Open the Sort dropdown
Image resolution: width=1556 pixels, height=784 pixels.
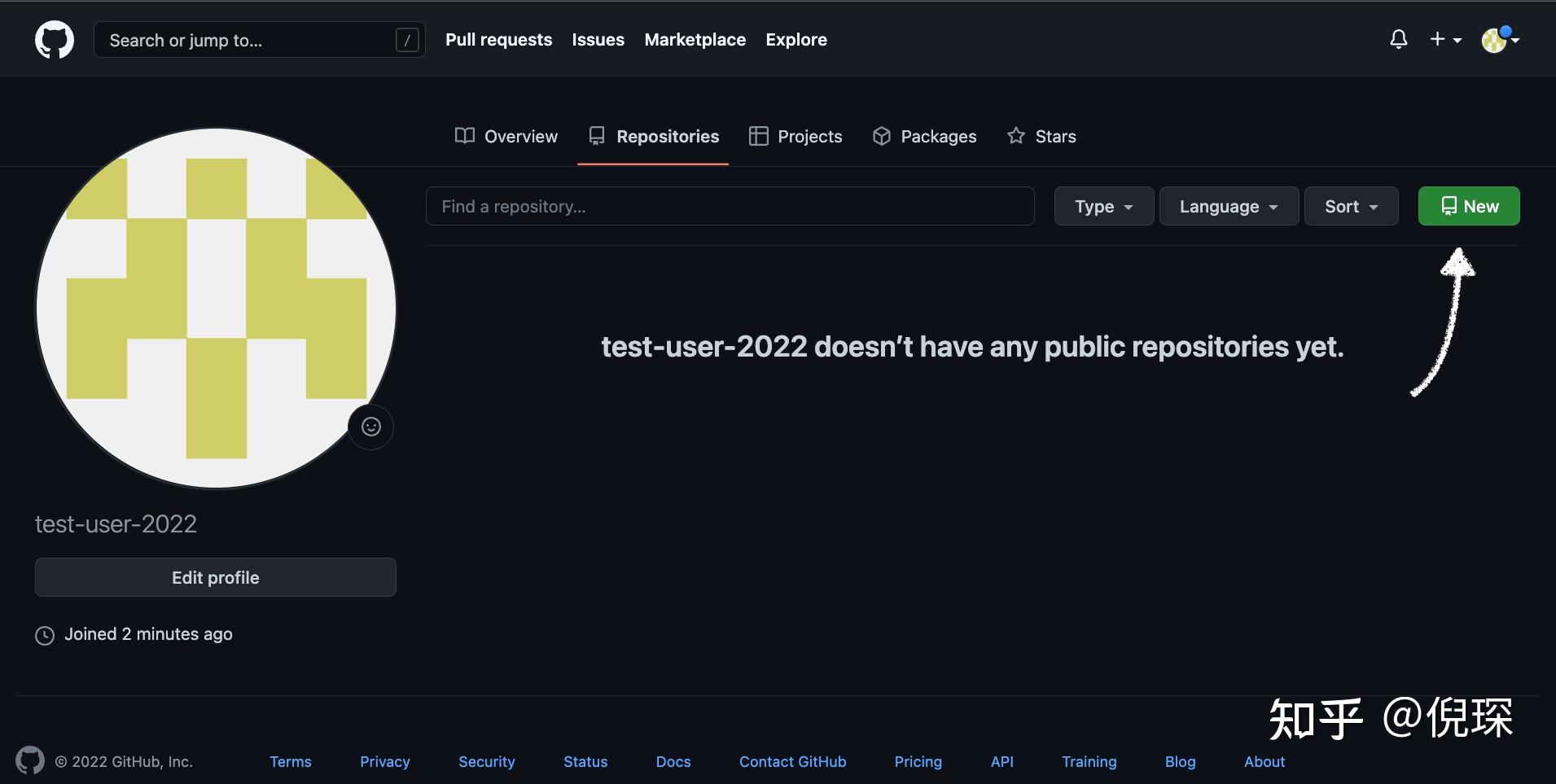click(x=1351, y=206)
